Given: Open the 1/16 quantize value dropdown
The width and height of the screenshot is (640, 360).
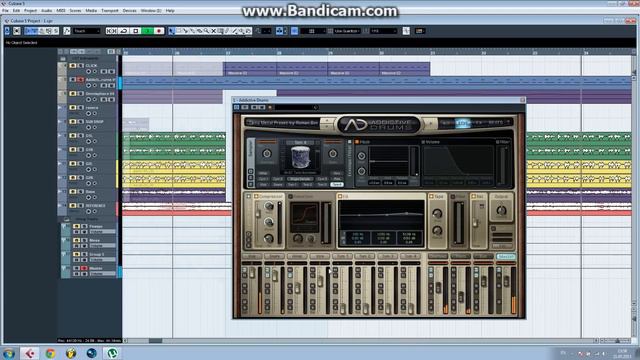Looking at the screenshot, I should click(384, 31).
